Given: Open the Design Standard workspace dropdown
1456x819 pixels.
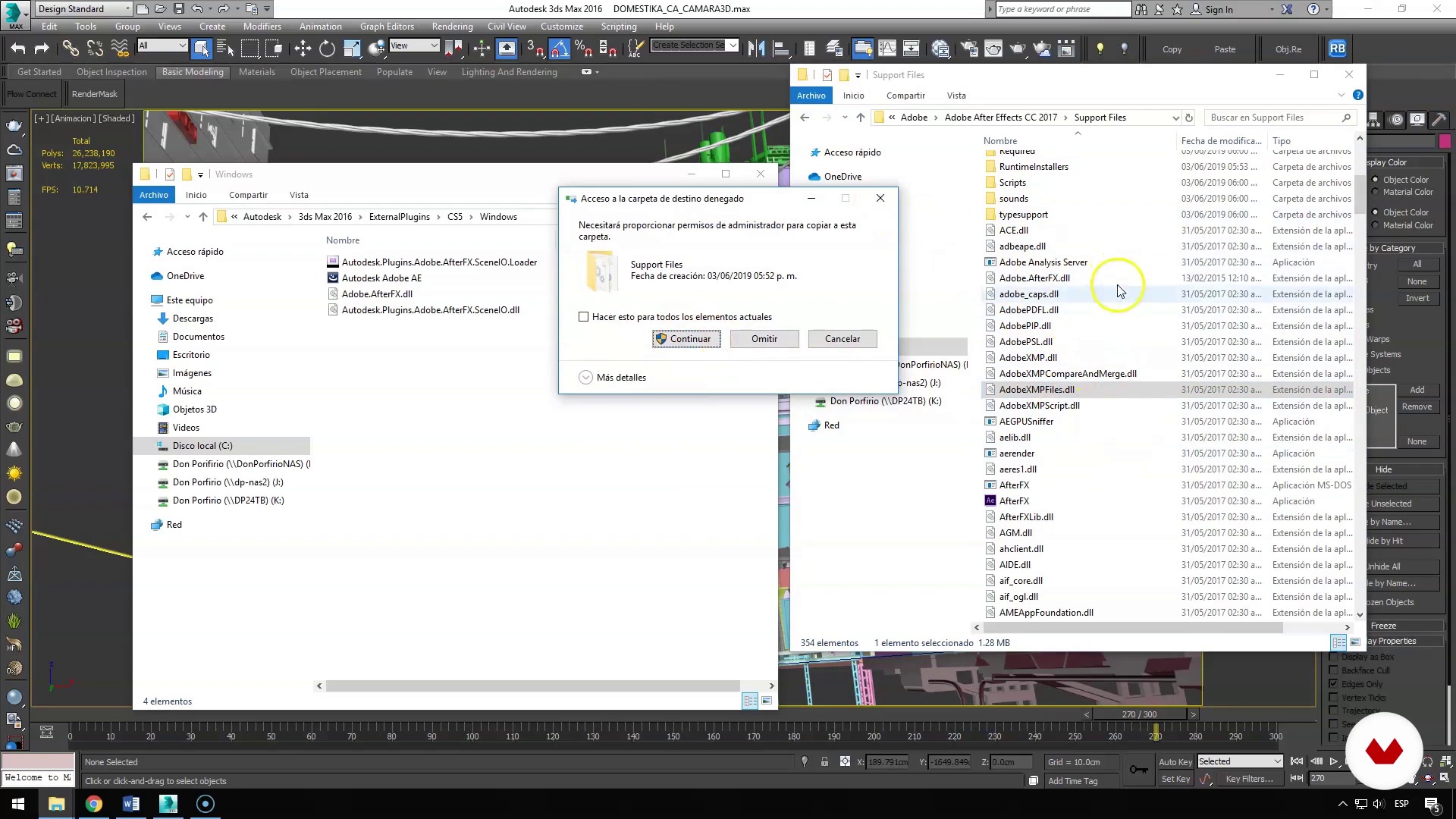Looking at the screenshot, I should [84, 9].
